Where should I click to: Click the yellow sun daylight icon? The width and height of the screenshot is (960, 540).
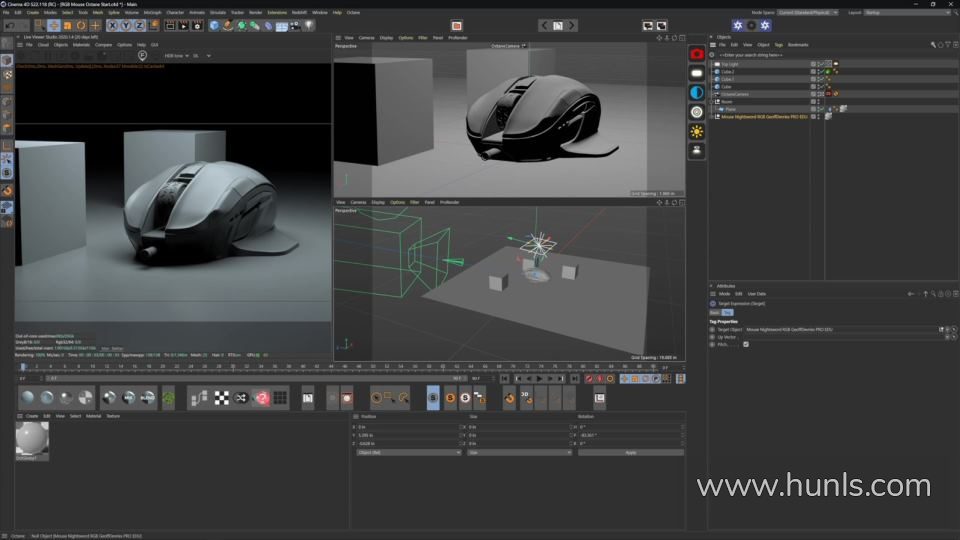coord(697,131)
